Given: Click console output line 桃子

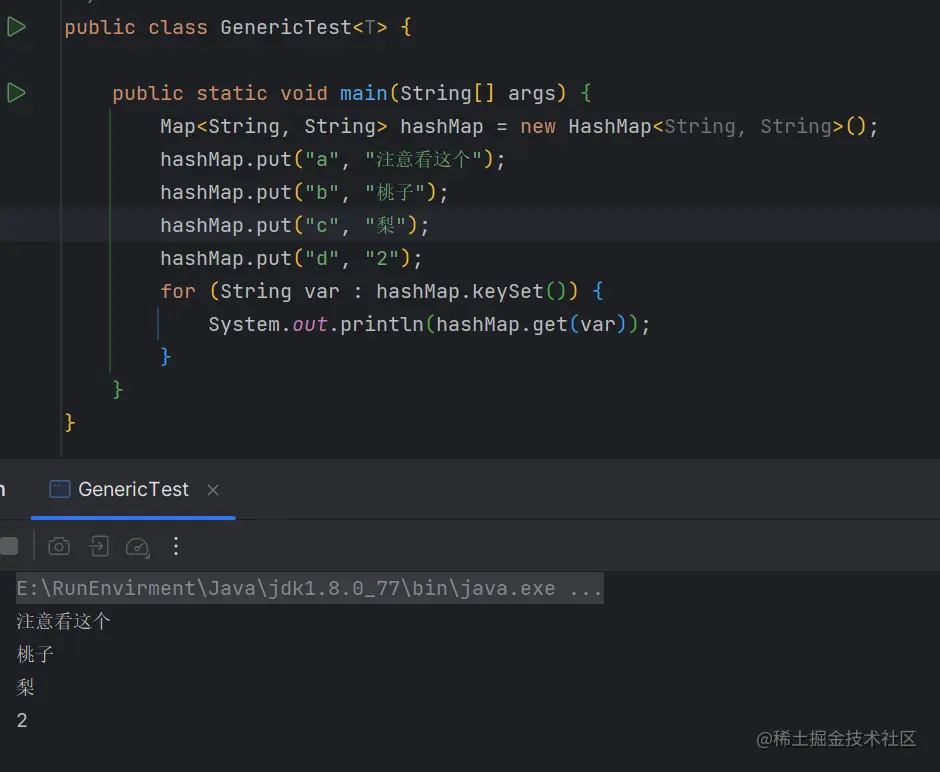Looking at the screenshot, I should tap(35, 654).
